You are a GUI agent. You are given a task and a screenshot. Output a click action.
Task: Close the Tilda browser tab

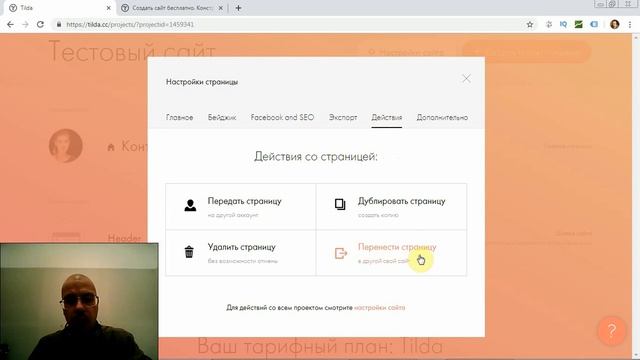(x=109, y=8)
